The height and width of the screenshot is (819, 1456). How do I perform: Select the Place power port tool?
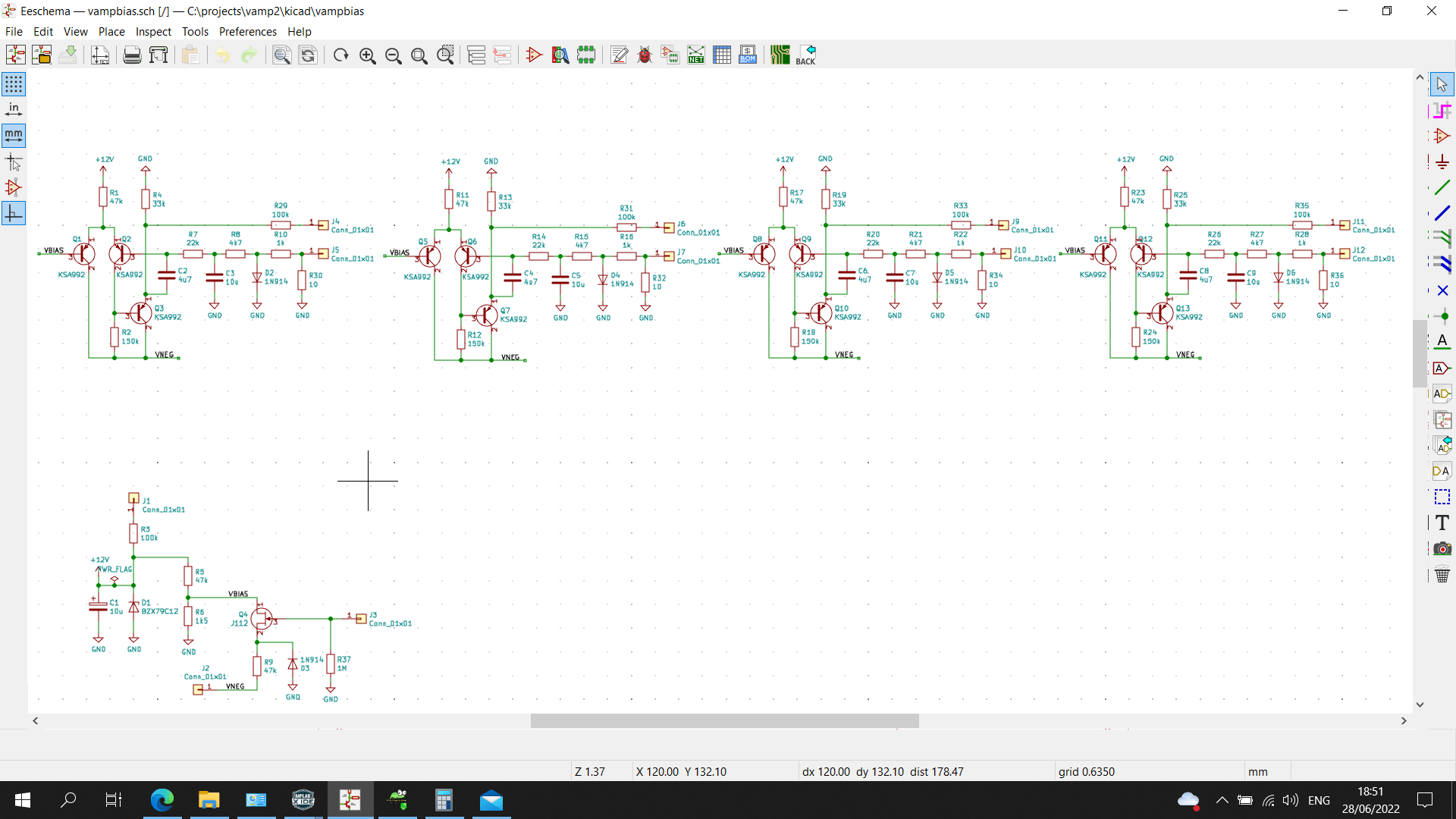tap(1442, 162)
